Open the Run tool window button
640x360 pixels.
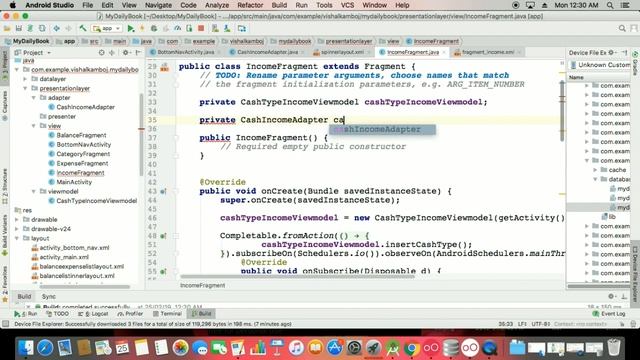[26, 313]
